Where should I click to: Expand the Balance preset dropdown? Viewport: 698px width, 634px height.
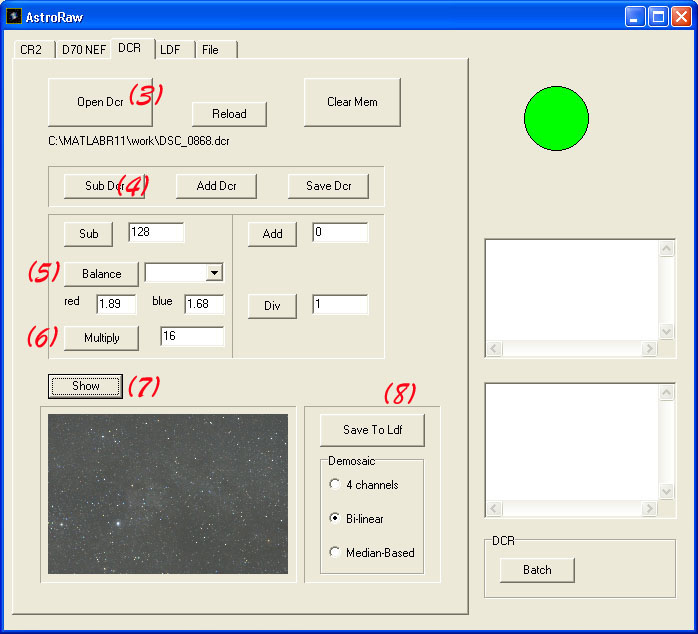coord(213,273)
